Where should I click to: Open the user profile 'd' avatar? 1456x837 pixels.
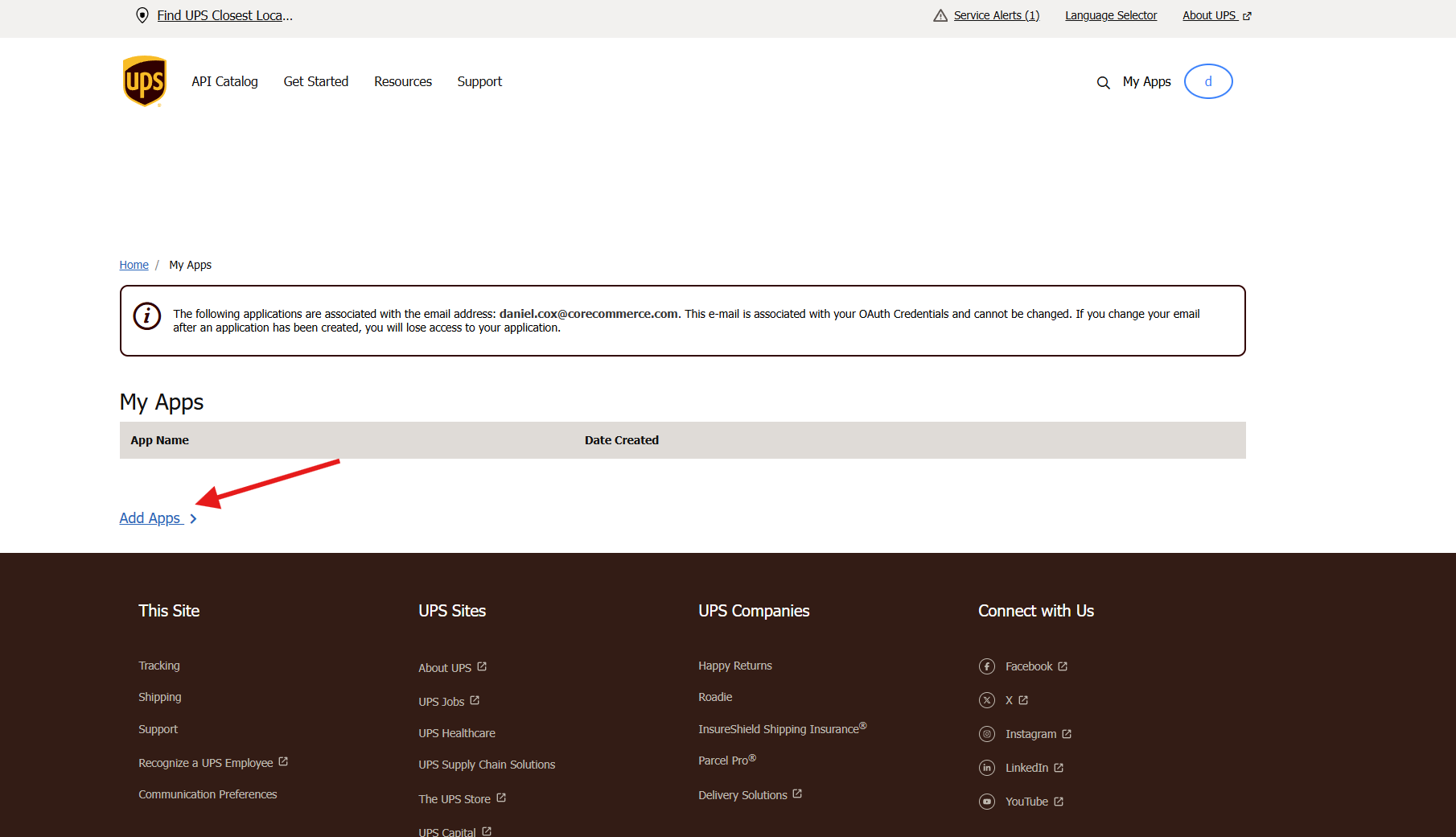[1208, 81]
